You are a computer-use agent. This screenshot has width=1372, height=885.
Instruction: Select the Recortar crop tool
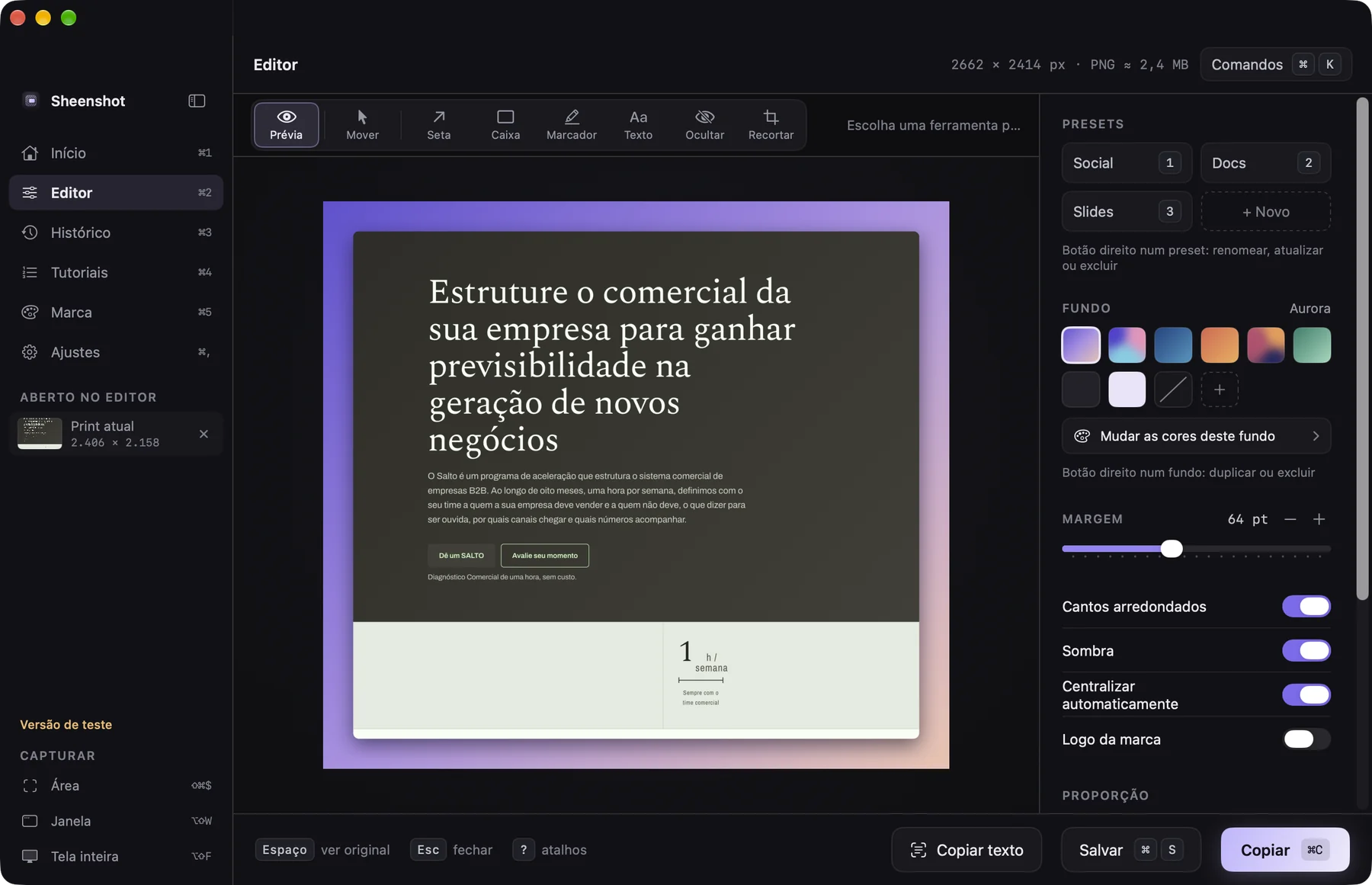pyautogui.click(x=771, y=125)
